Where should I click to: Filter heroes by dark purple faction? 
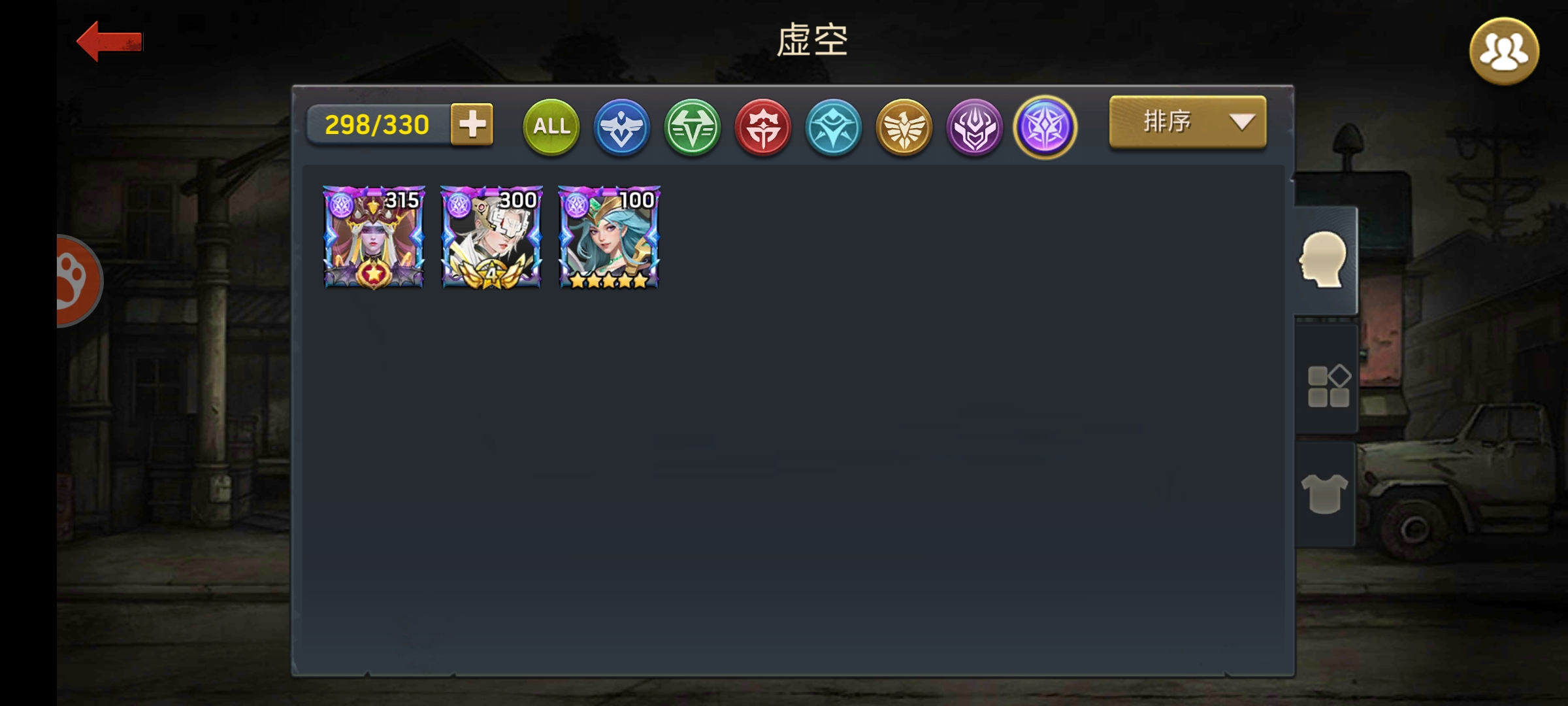pos(974,127)
